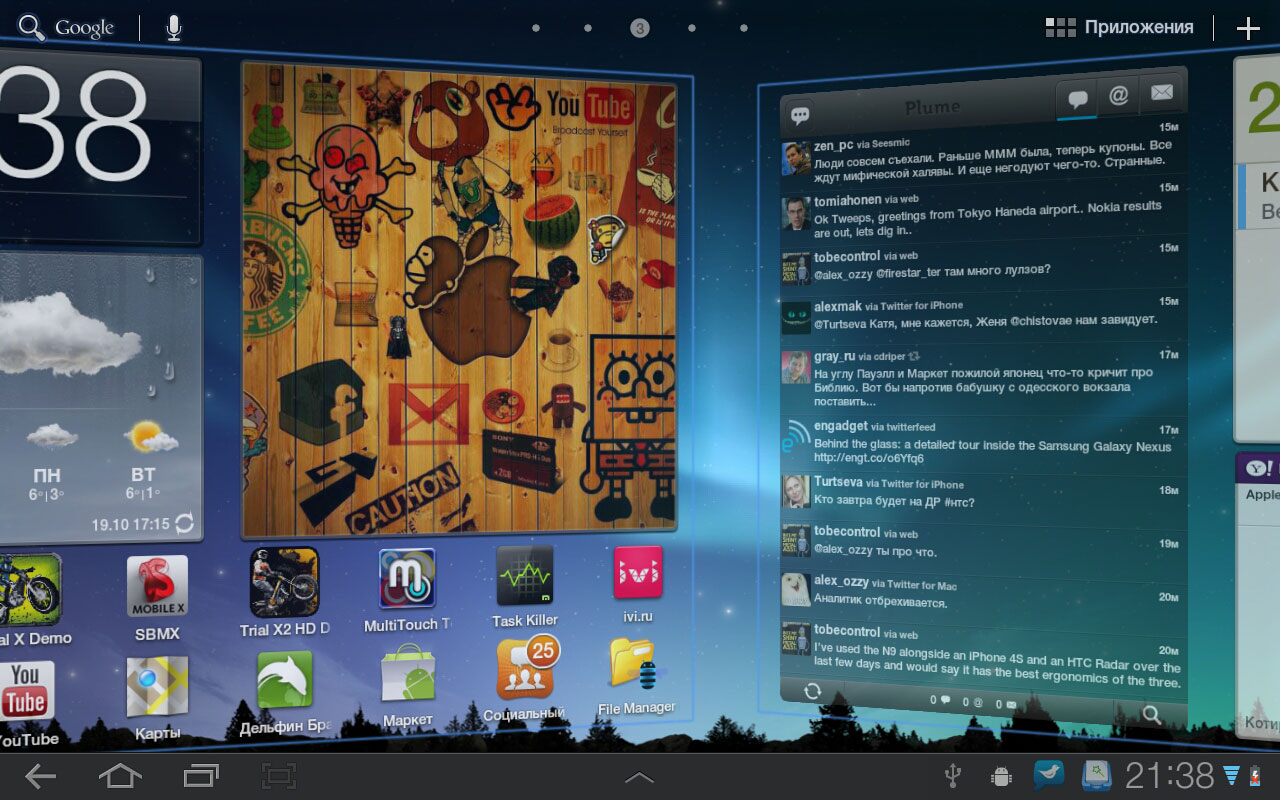The width and height of the screenshot is (1280, 800).
Task: Open the recent apps button
Action: pyautogui.click(x=201, y=776)
